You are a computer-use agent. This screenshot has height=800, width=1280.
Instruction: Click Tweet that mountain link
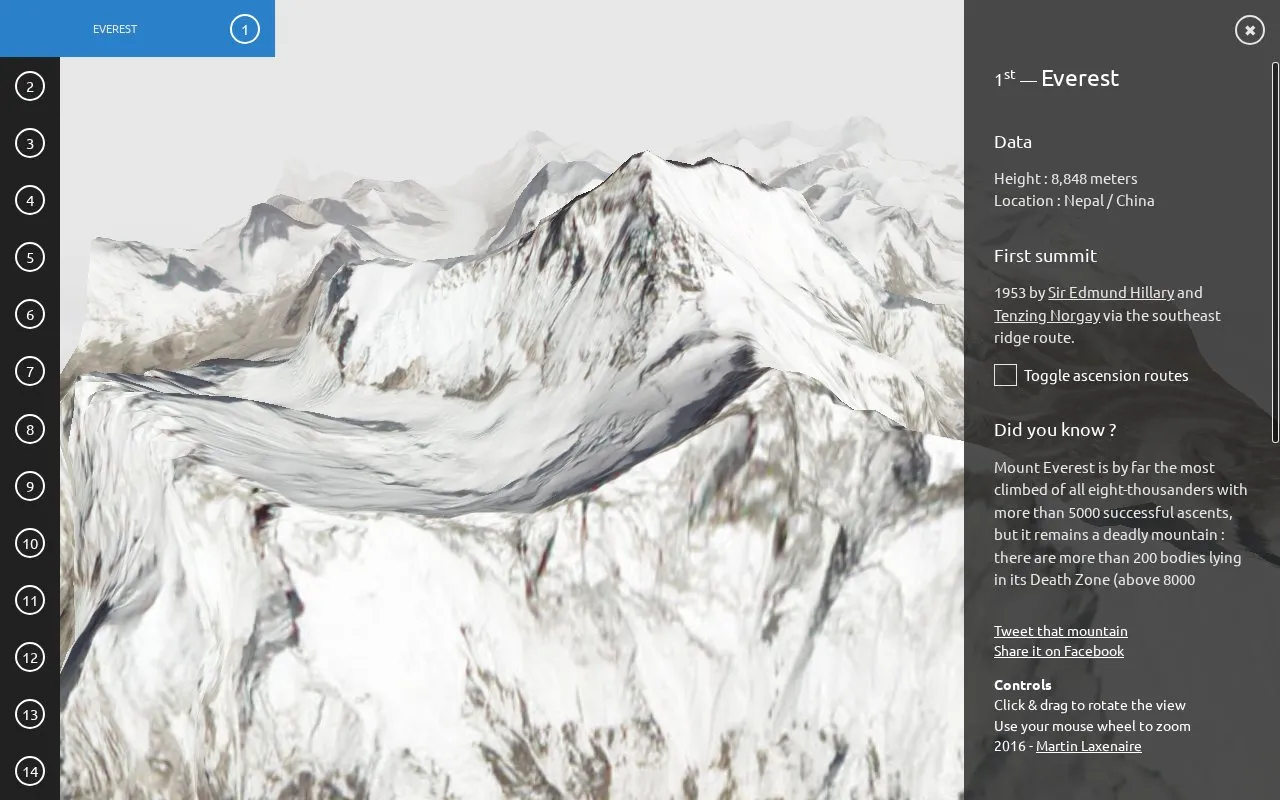click(x=1060, y=631)
